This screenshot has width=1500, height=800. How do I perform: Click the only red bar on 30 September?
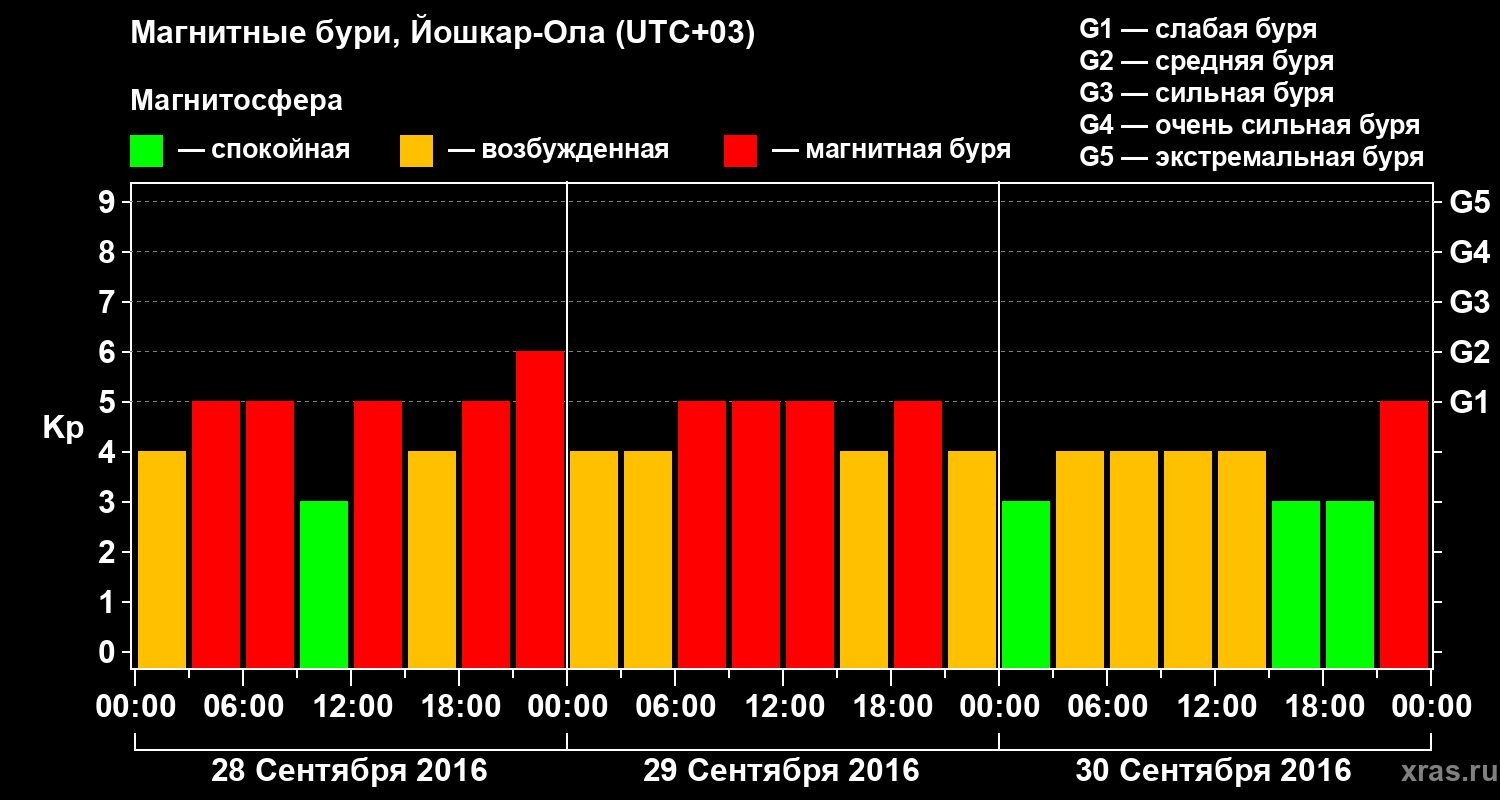[1404, 534]
